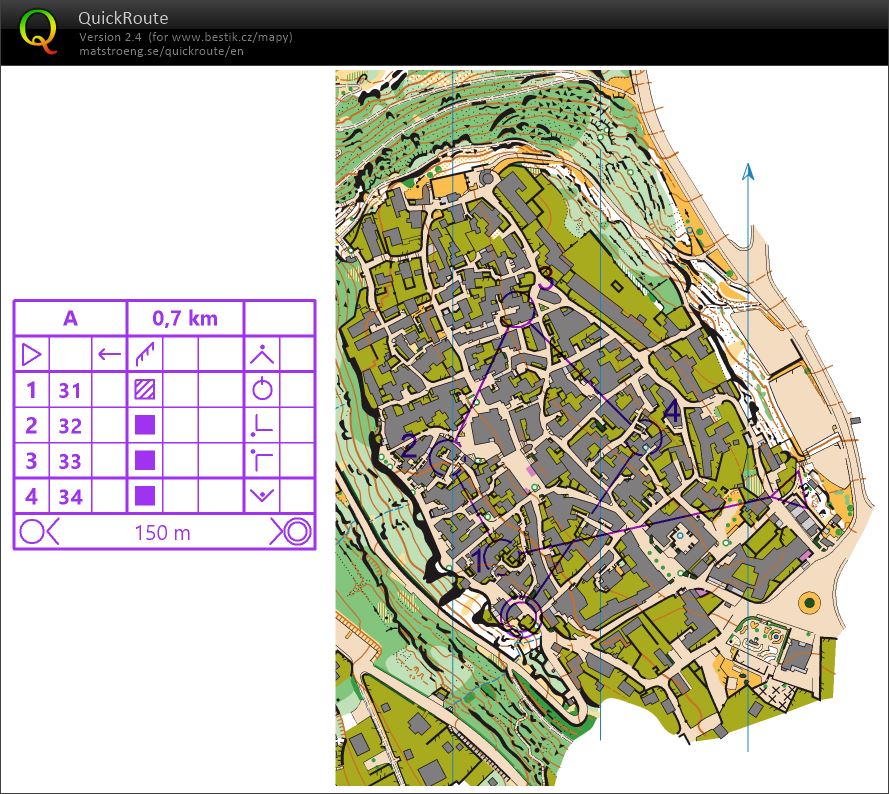
Task: Click the filled square symbol in row 34
Action: (x=145, y=495)
